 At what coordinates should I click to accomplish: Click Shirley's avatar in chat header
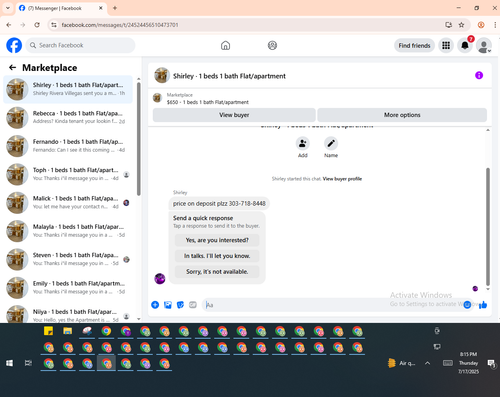coord(162,76)
